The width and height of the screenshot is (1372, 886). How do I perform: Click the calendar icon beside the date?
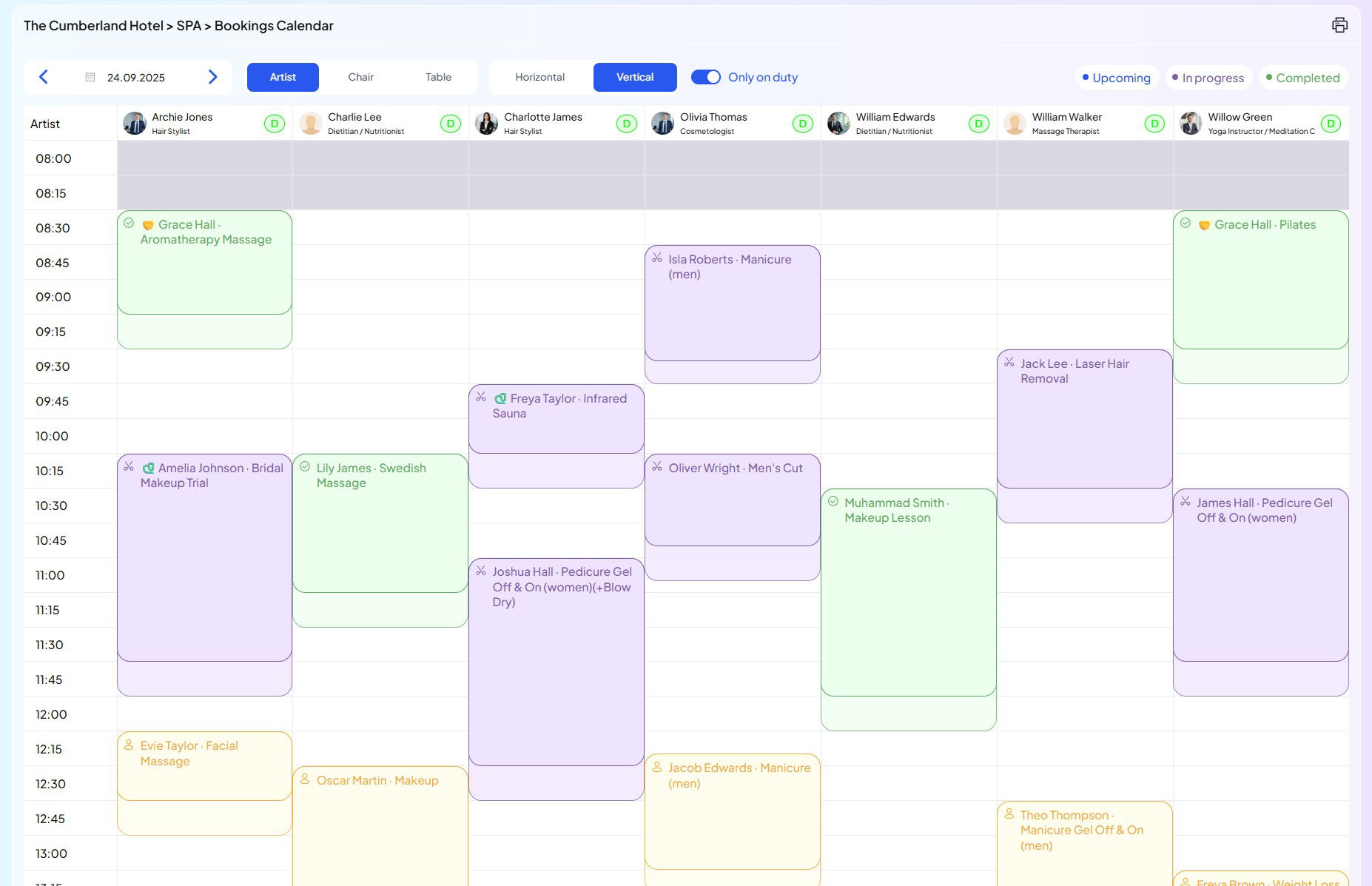pyautogui.click(x=90, y=77)
